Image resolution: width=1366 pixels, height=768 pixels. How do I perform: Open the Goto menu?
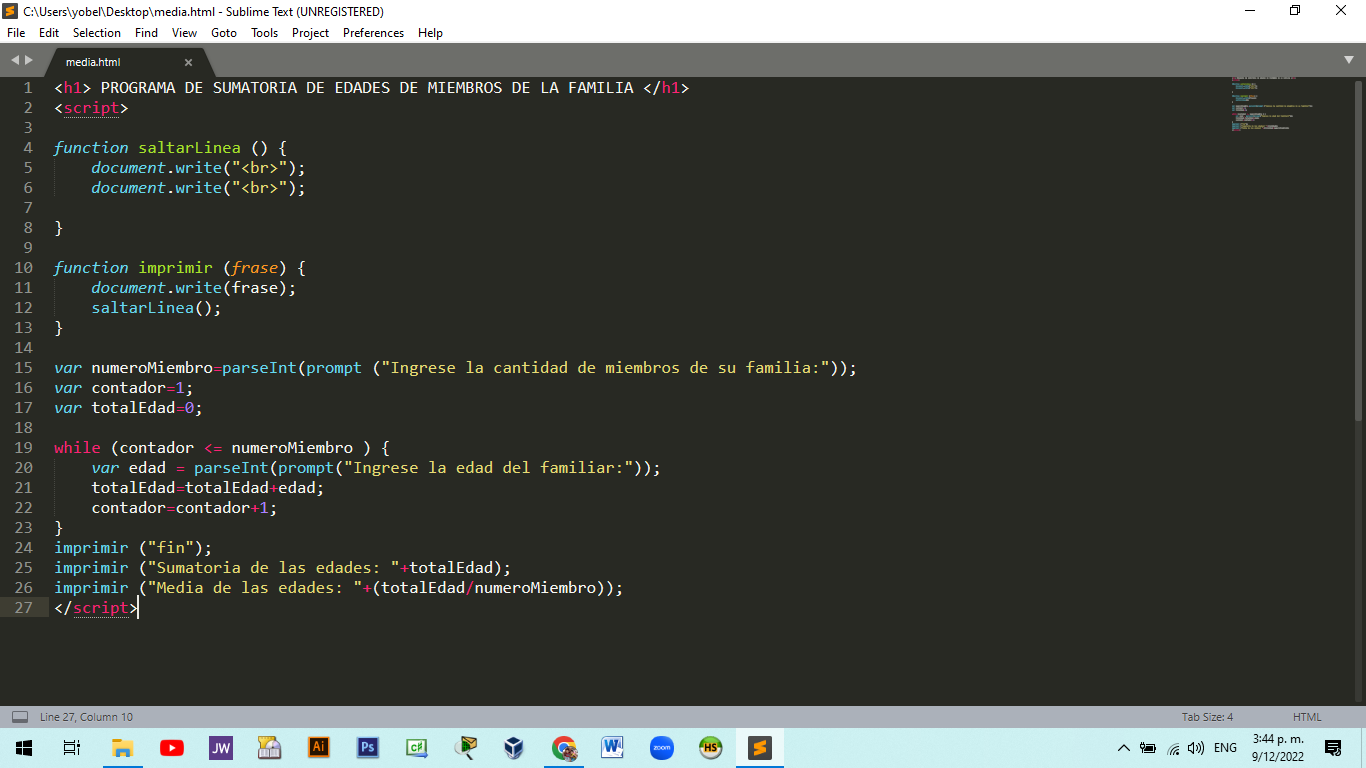point(224,33)
